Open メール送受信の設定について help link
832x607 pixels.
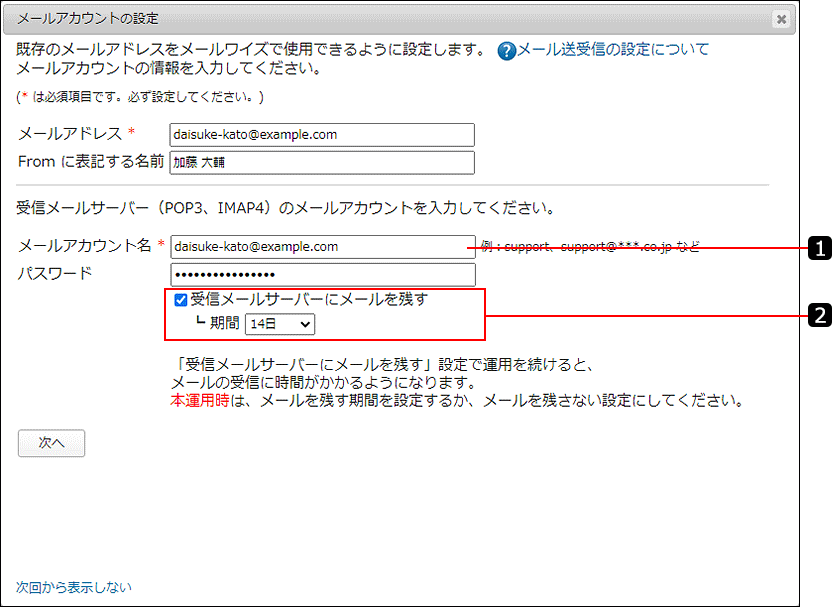pyautogui.click(x=613, y=49)
